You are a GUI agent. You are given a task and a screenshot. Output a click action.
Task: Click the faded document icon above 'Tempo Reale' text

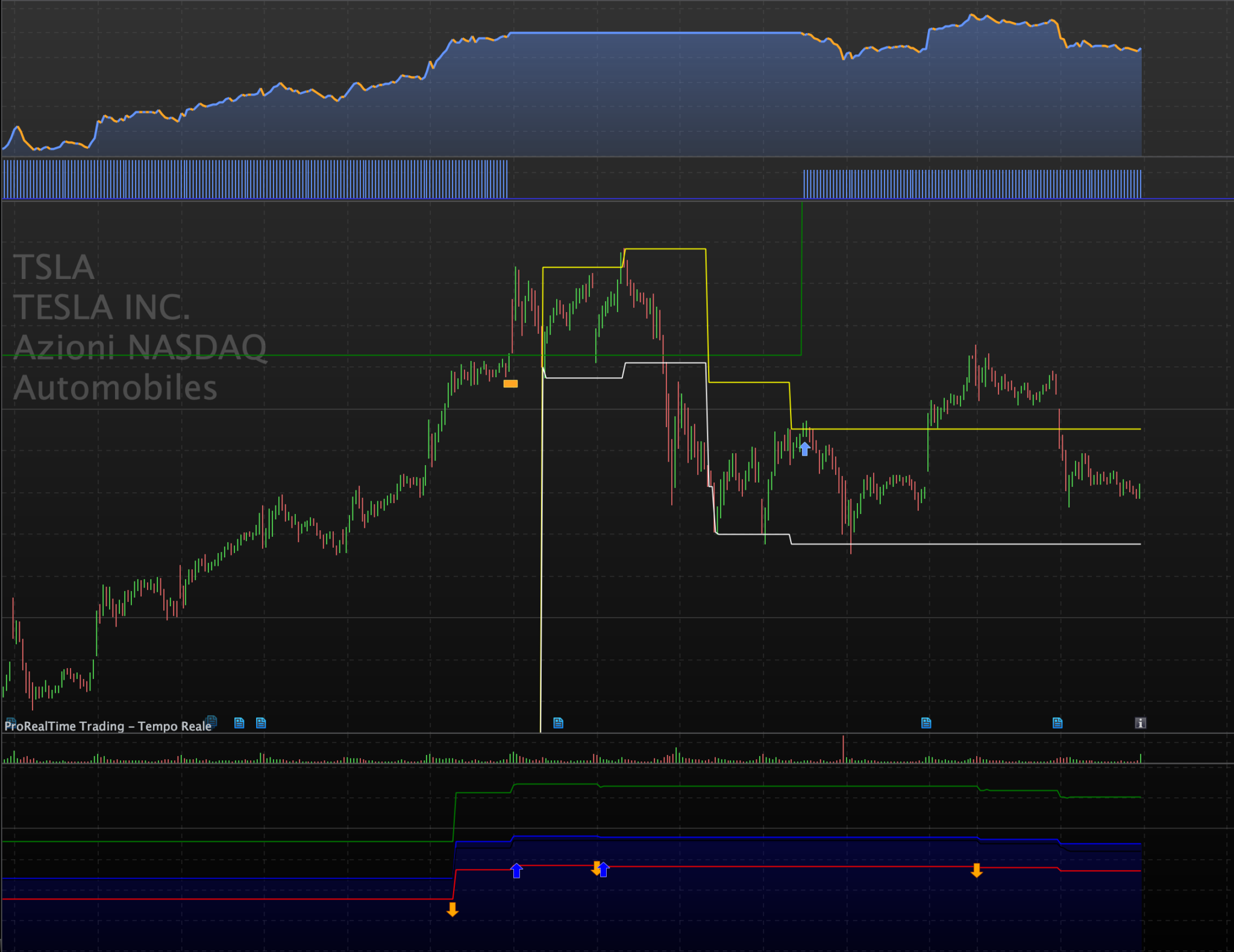coord(211,719)
